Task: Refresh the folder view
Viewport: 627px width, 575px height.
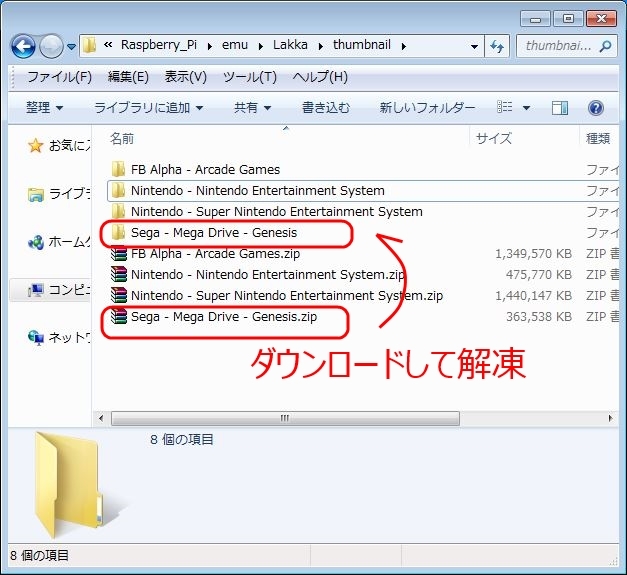Action: coord(497,46)
